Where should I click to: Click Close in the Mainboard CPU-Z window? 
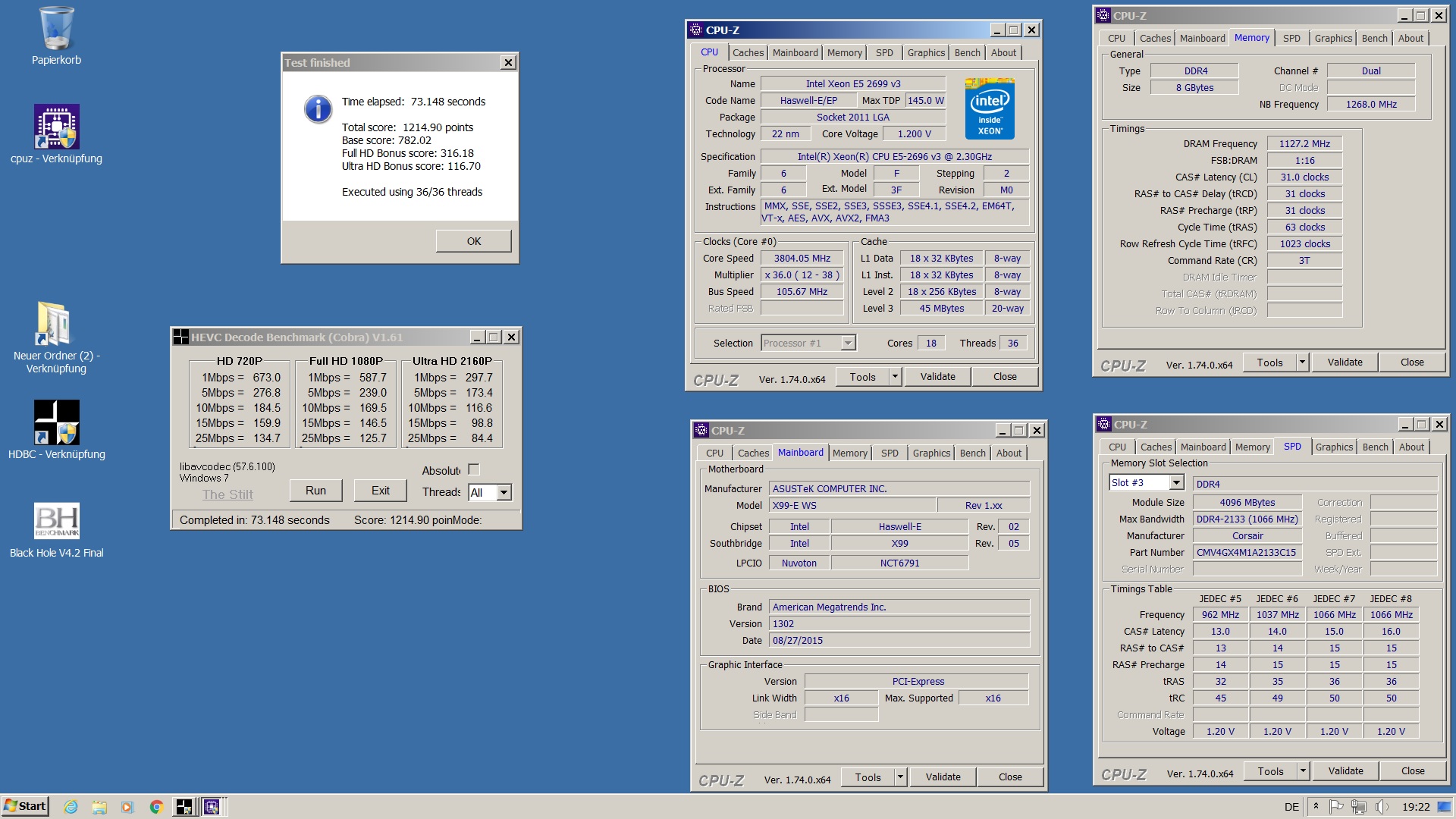click(1010, 777)
